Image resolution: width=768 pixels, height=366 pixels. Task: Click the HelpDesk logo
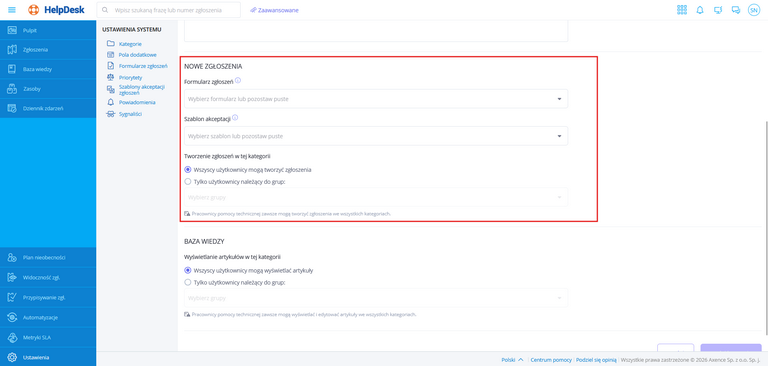56,10
